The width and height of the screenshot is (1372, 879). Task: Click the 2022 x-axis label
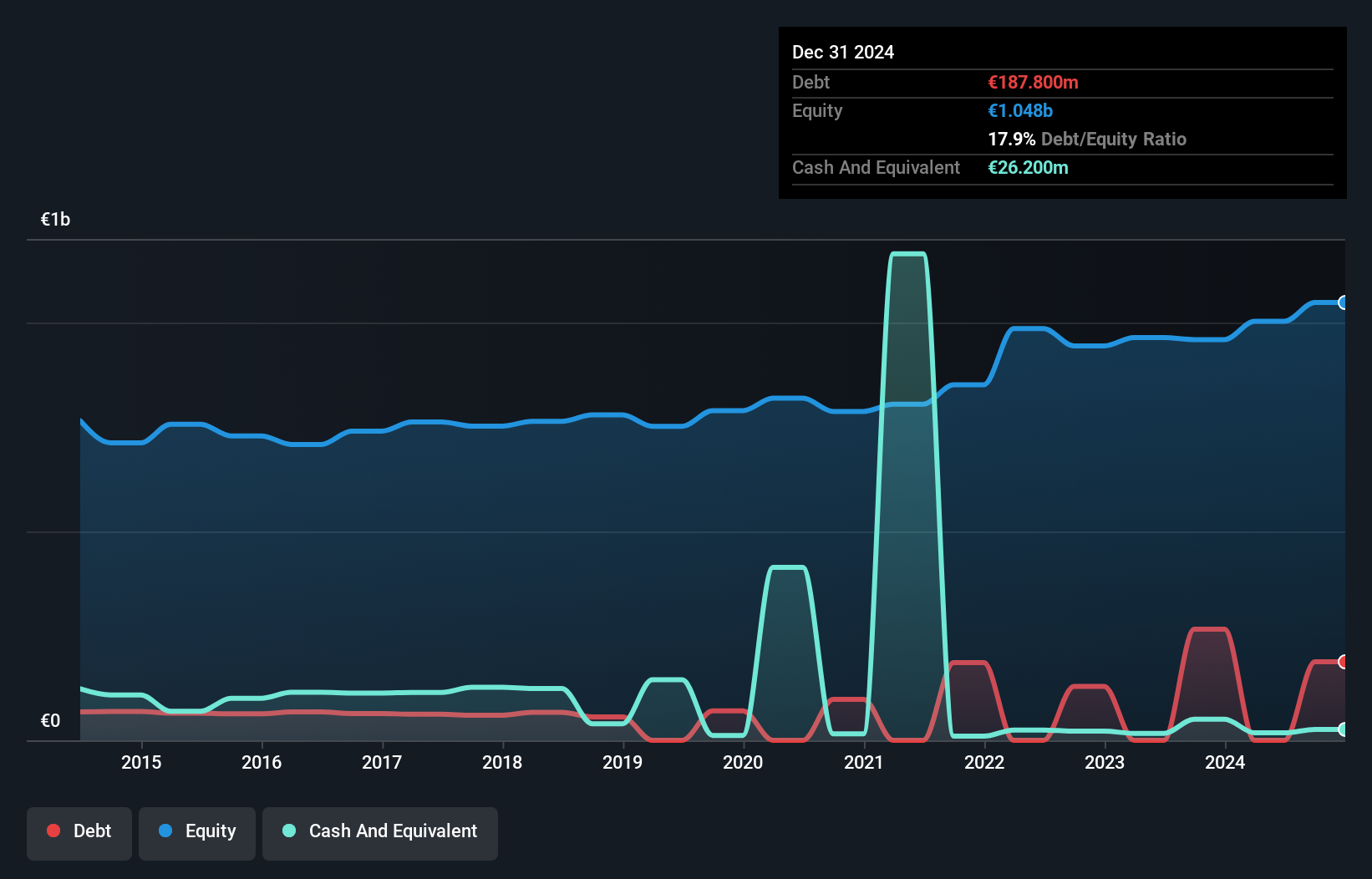pos(984,762)
